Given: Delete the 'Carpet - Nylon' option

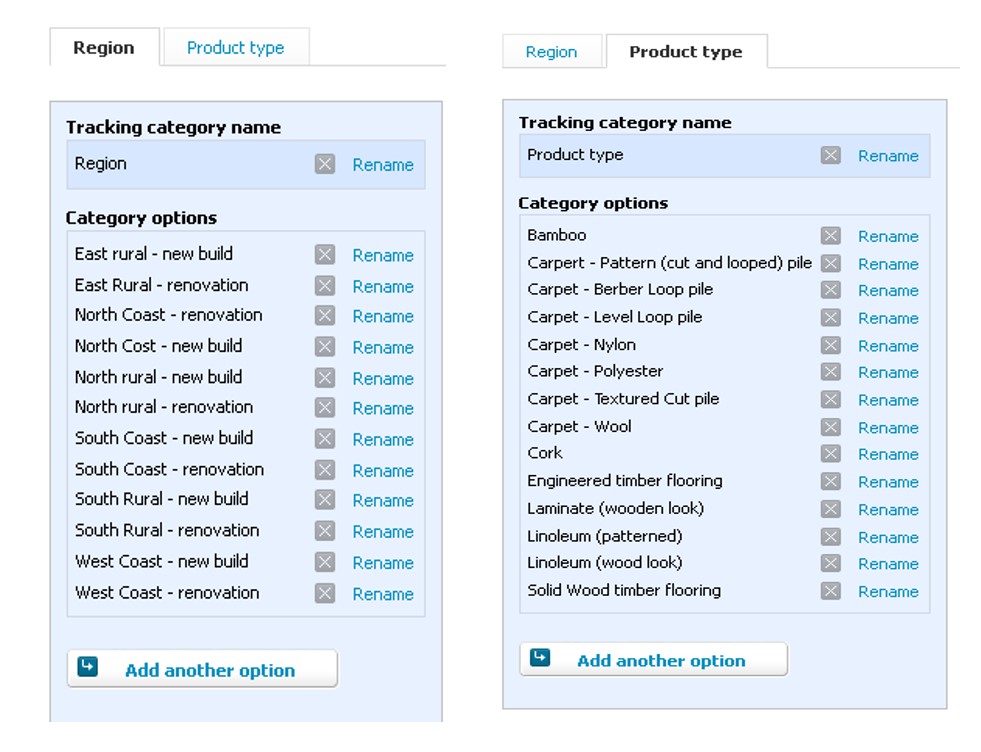Looking at the screenshot, I should coord(830,345).
